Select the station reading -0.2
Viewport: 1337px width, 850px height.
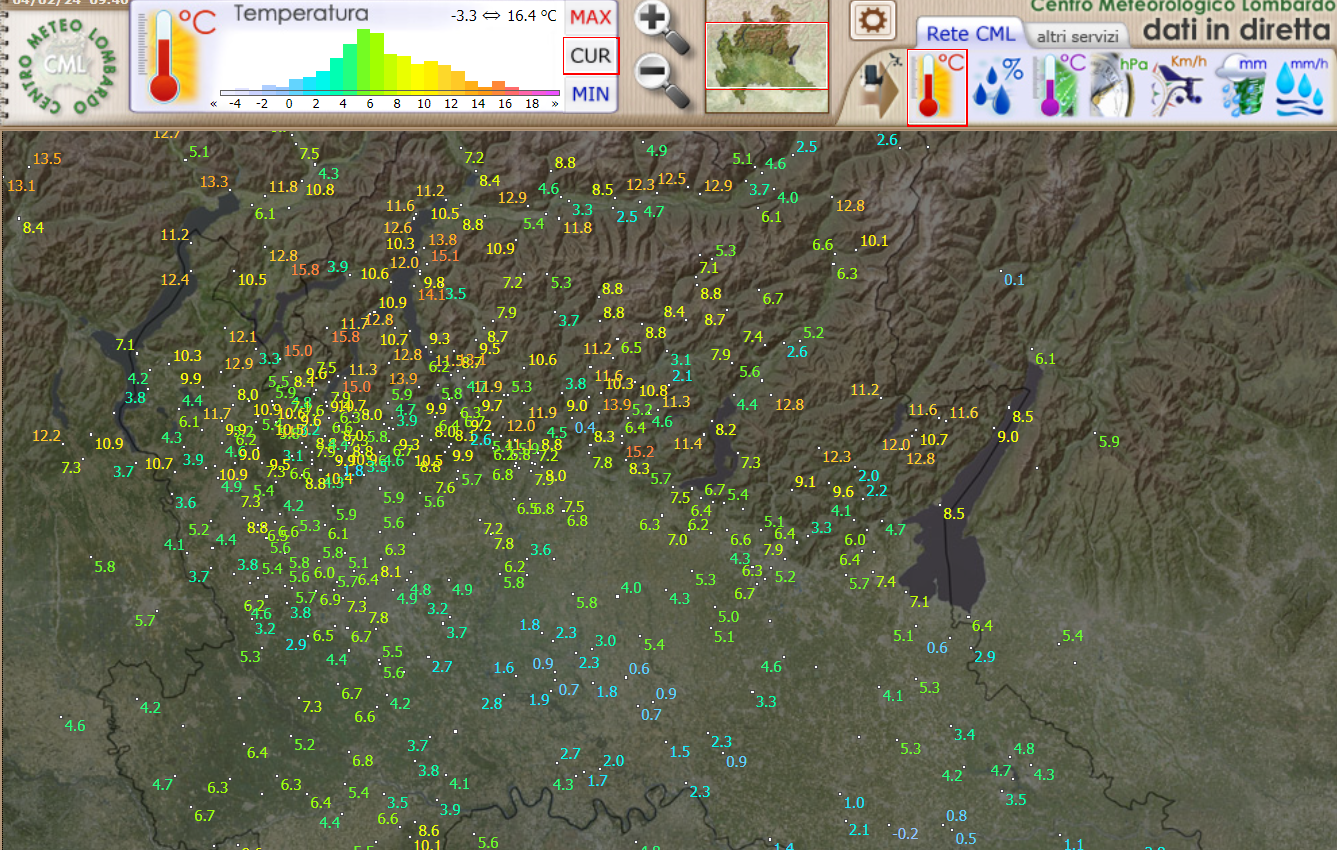click(x=905, y=833)
